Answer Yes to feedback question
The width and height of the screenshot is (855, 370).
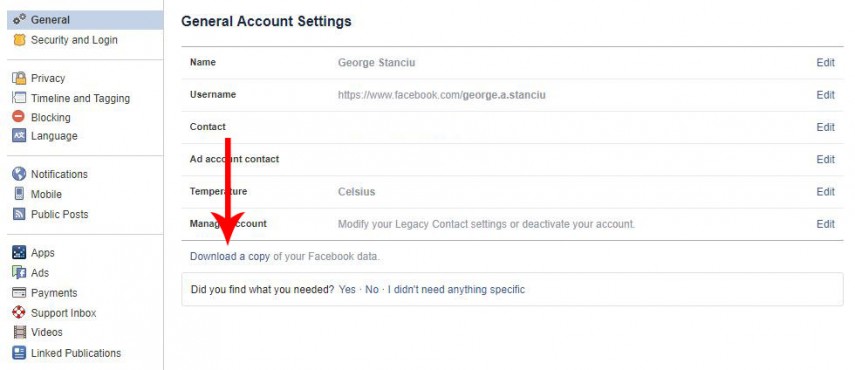(347, 289)
